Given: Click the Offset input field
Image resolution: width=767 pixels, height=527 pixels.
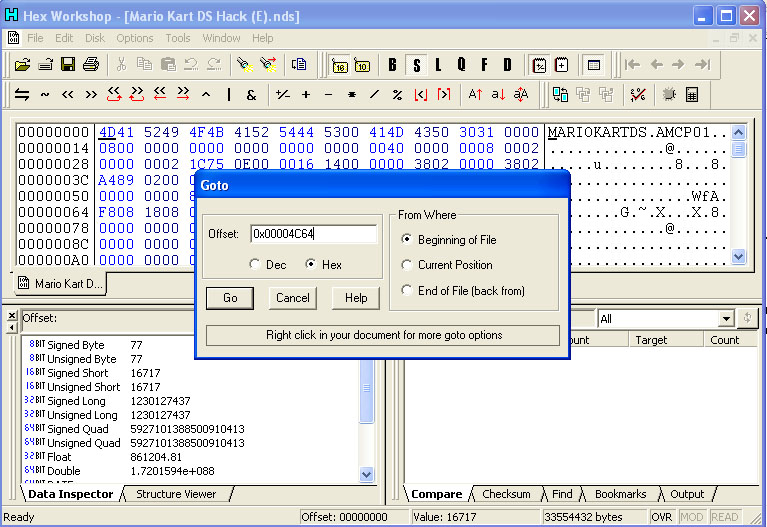Looking at the screenshot, I should pyautogui.click(x=314, y=234).
